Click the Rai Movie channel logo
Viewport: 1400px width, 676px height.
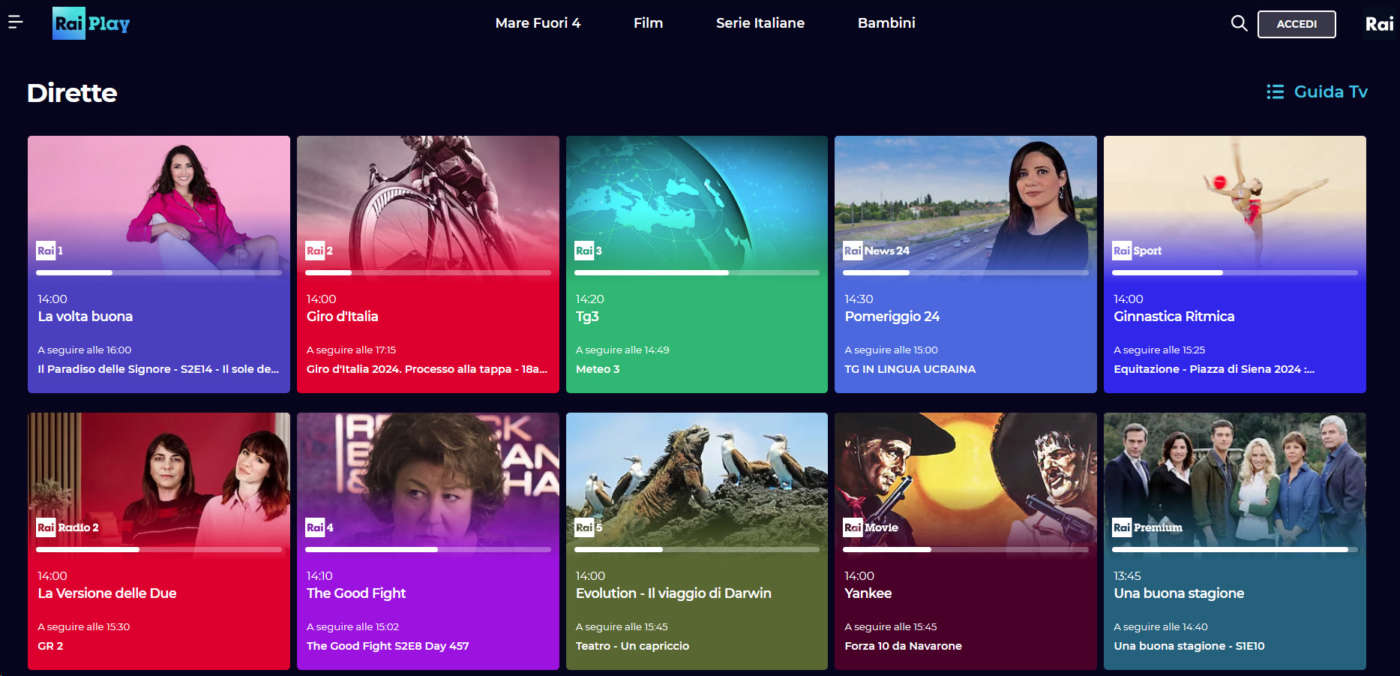coord(870,528)
